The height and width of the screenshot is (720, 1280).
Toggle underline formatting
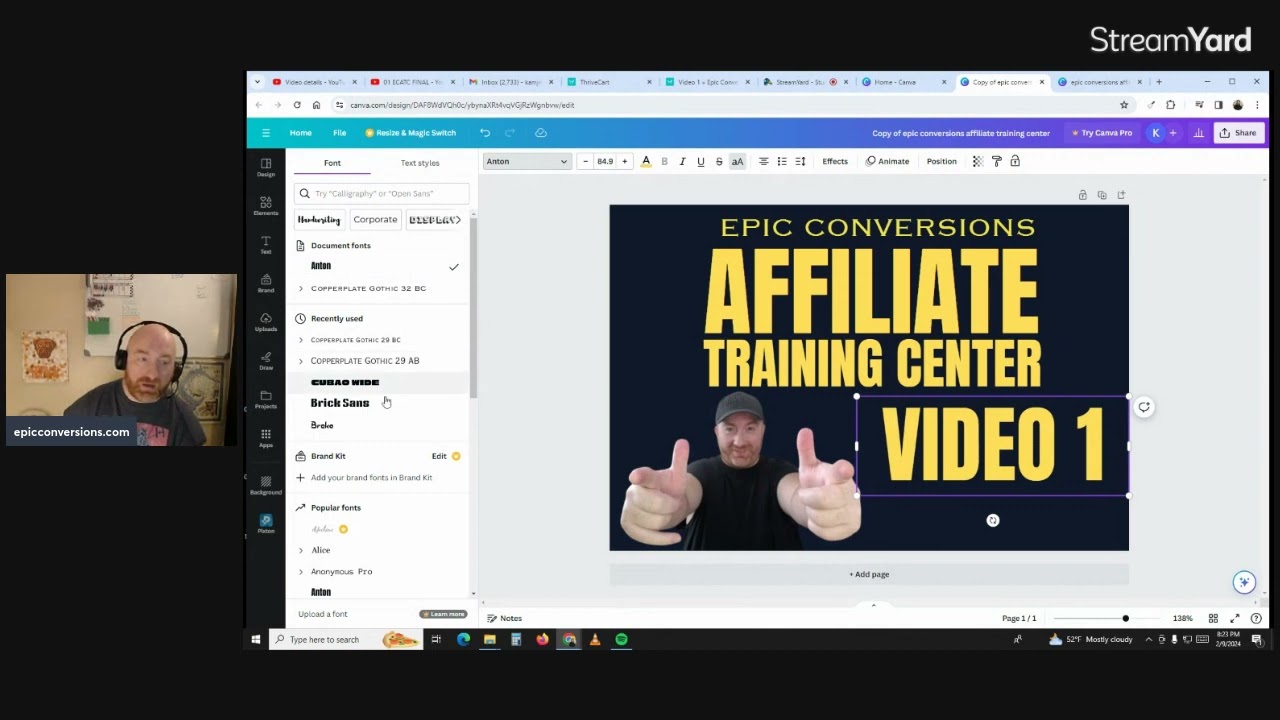(700, 161)
